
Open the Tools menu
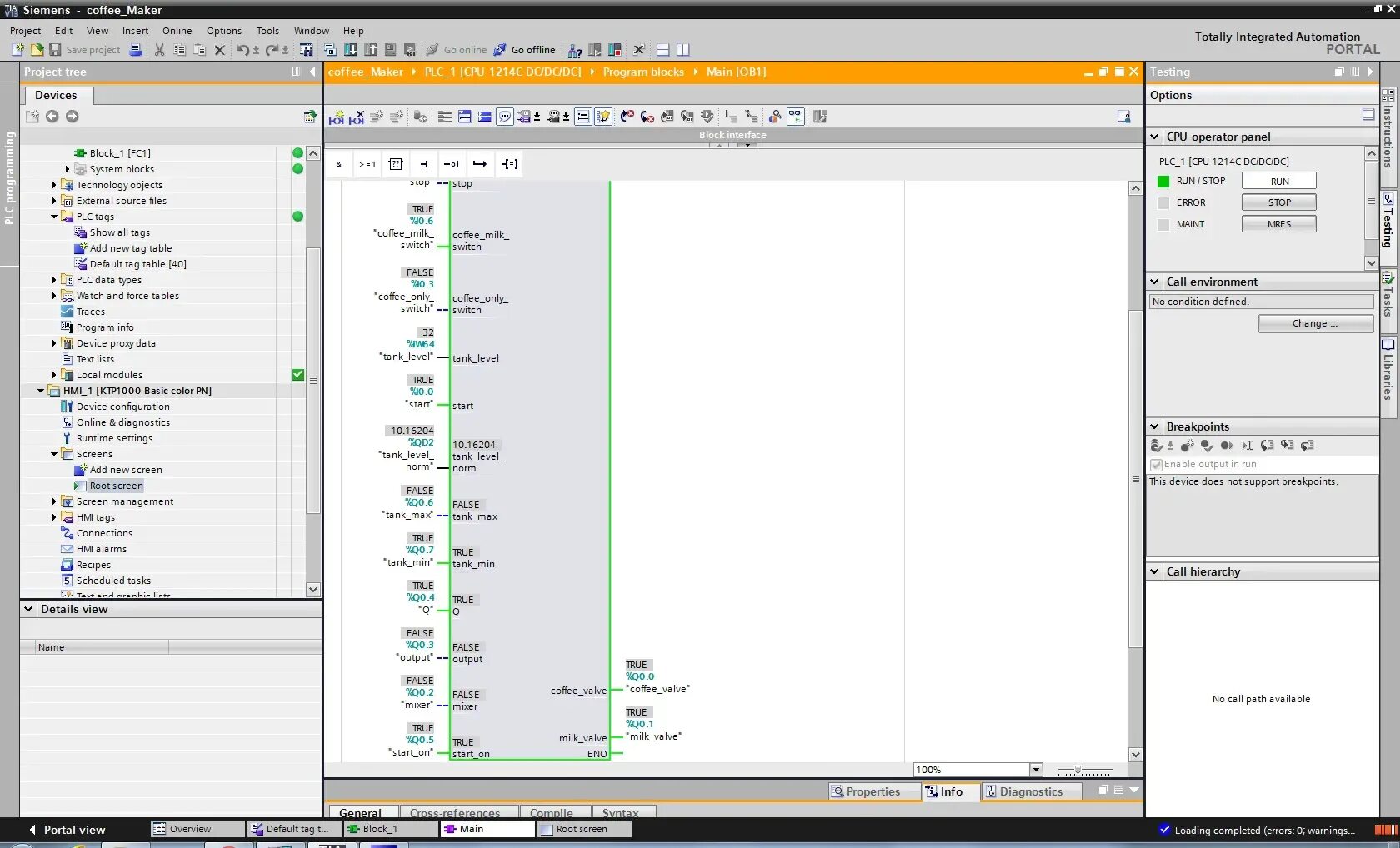point(267,31)
